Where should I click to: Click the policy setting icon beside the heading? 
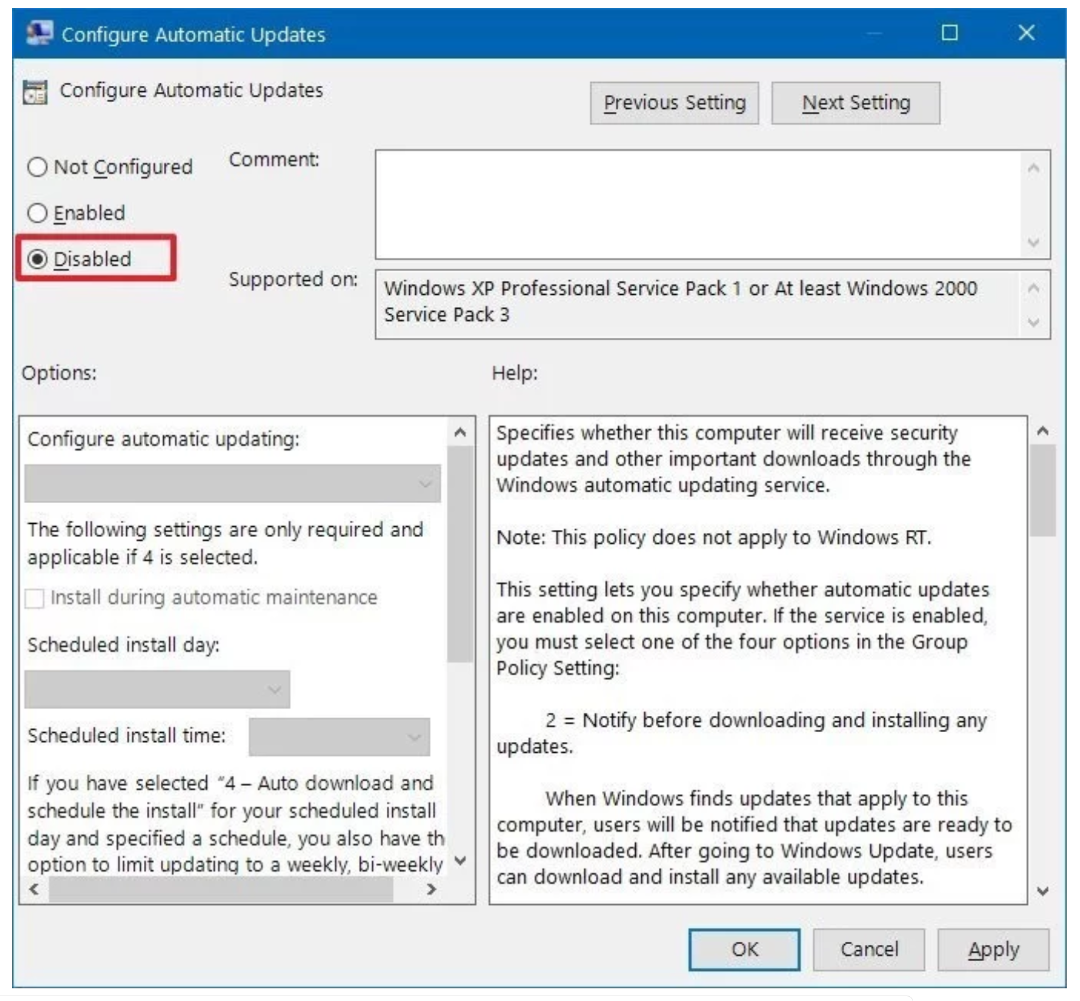35,92
